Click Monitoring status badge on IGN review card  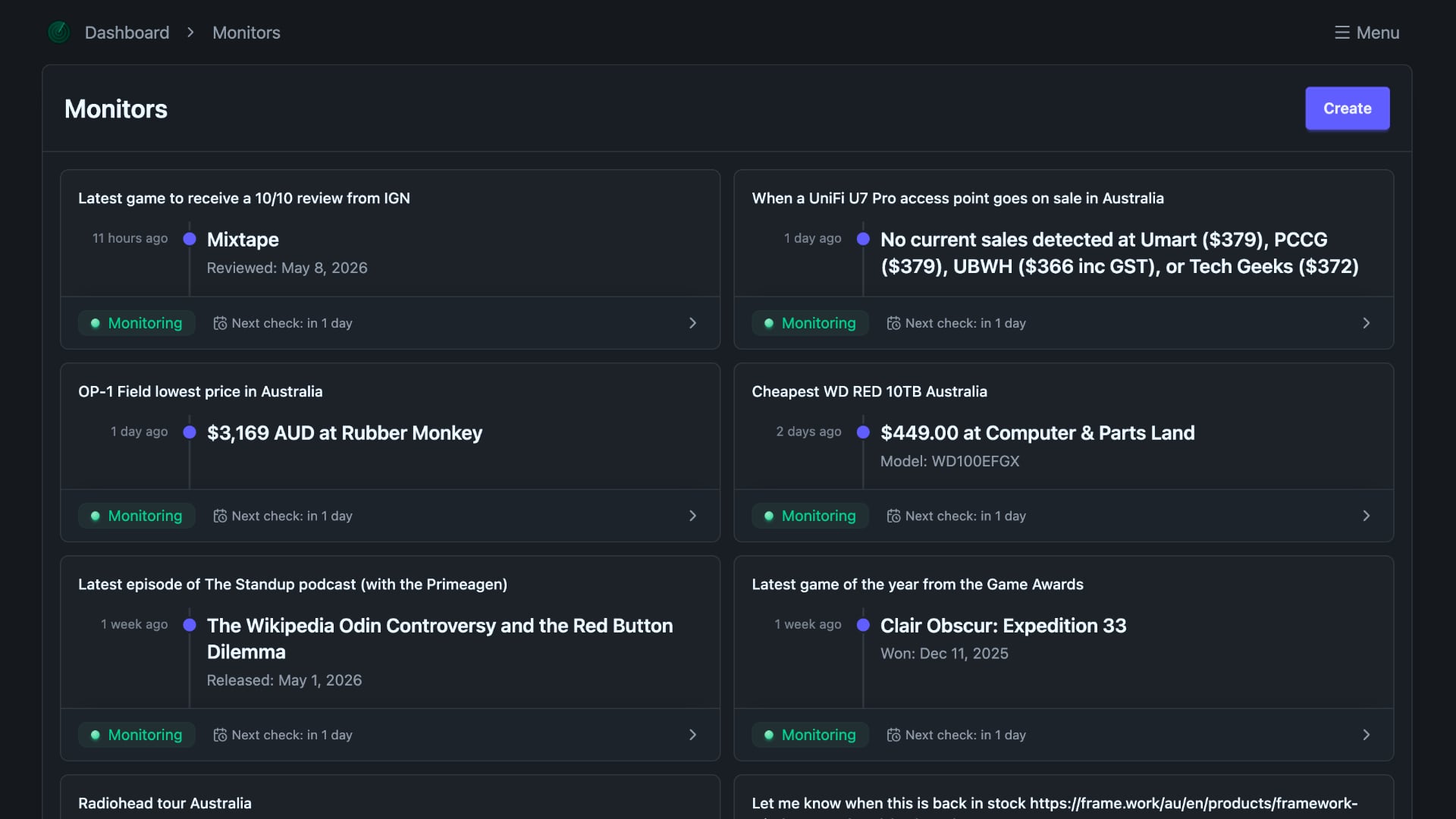[136, 323]
